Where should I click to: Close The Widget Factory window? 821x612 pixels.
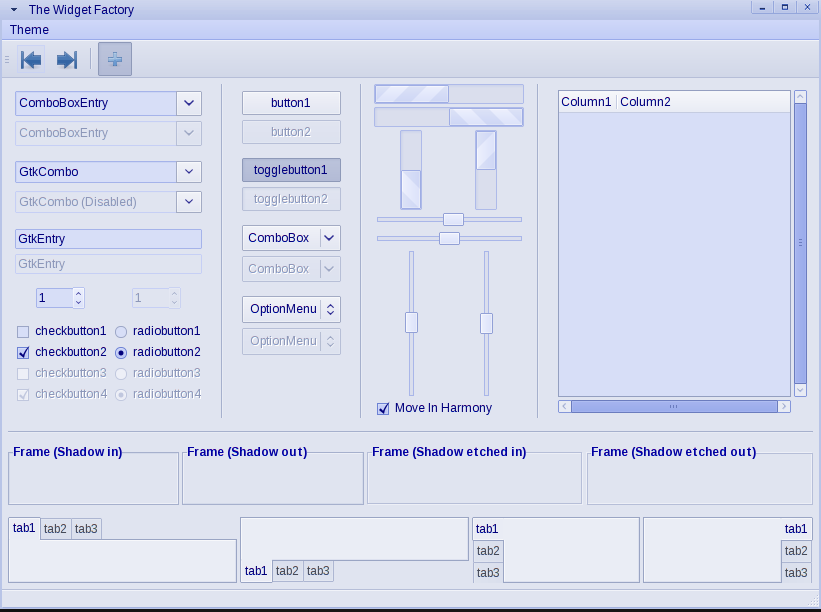(807, 7)
